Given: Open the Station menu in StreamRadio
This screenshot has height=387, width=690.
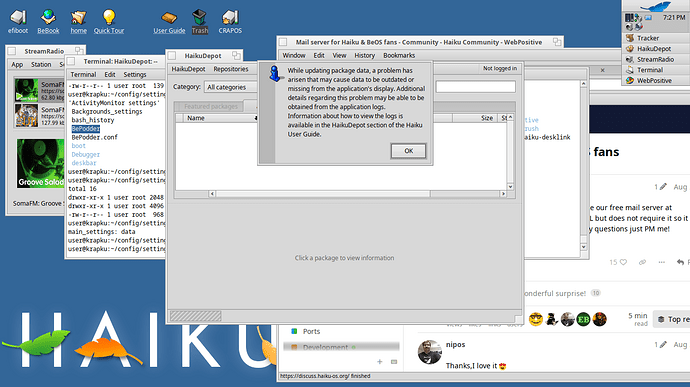Looking at the screenshot, I should tap(41, 64).
